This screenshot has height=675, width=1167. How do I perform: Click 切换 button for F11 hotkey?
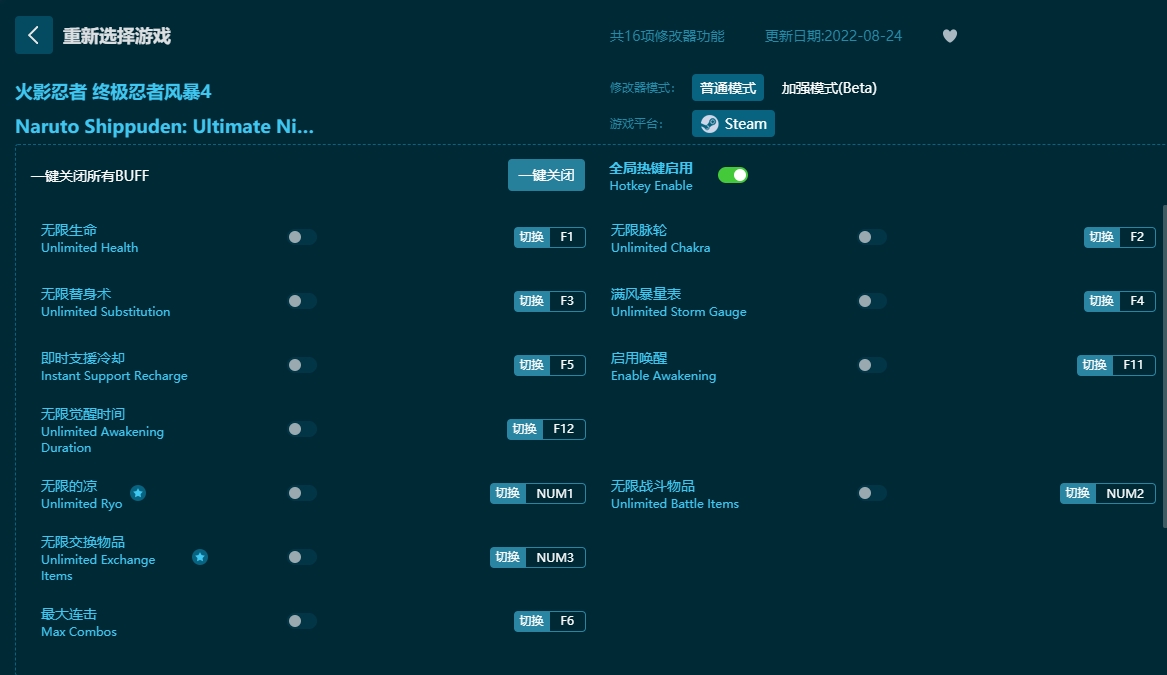point(1095,365)
